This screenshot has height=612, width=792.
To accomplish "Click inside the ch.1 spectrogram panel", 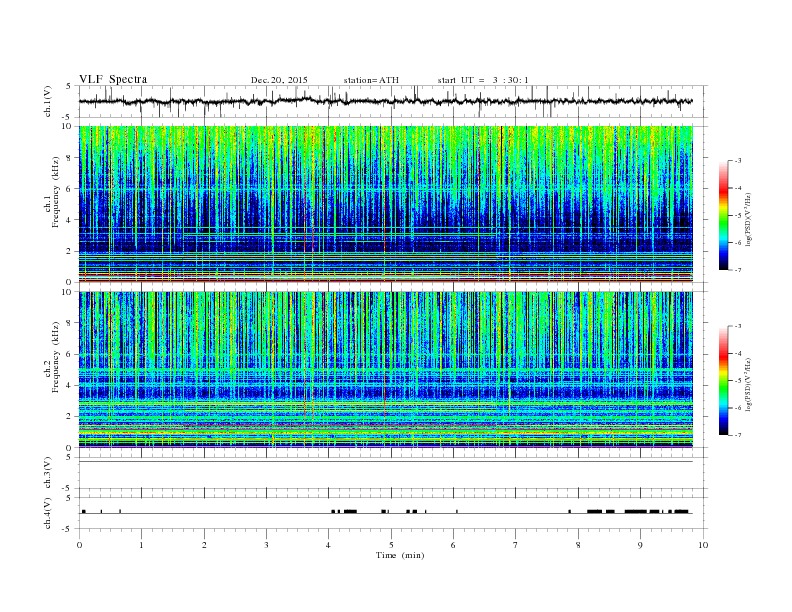I will [x=386, y=204].
